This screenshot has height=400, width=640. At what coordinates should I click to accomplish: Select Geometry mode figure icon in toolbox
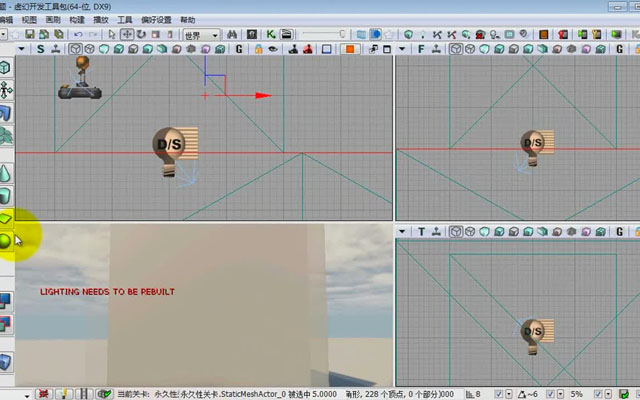[6, 90]
